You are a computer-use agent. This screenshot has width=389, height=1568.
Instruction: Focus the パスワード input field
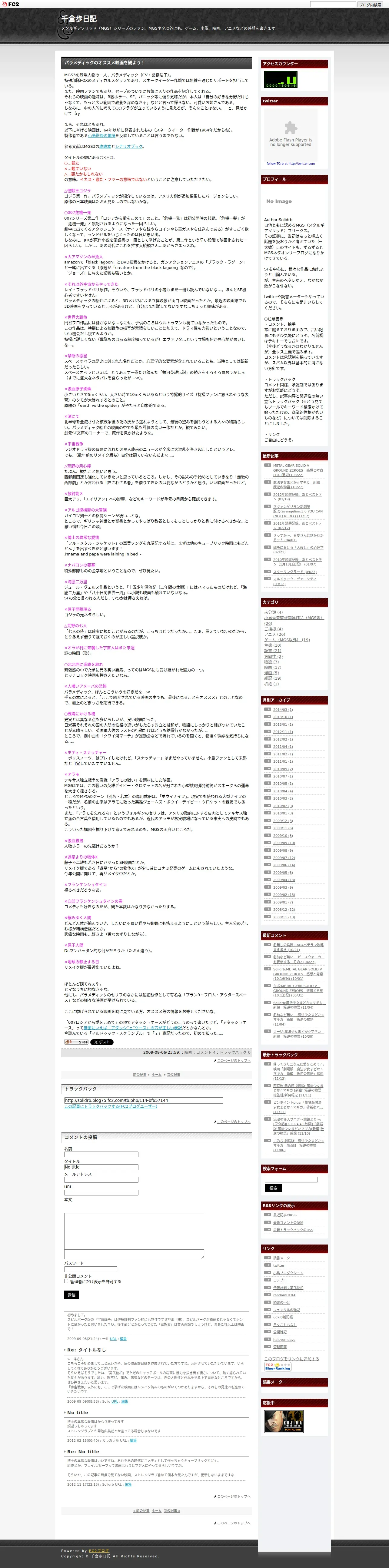point(90,1269)
